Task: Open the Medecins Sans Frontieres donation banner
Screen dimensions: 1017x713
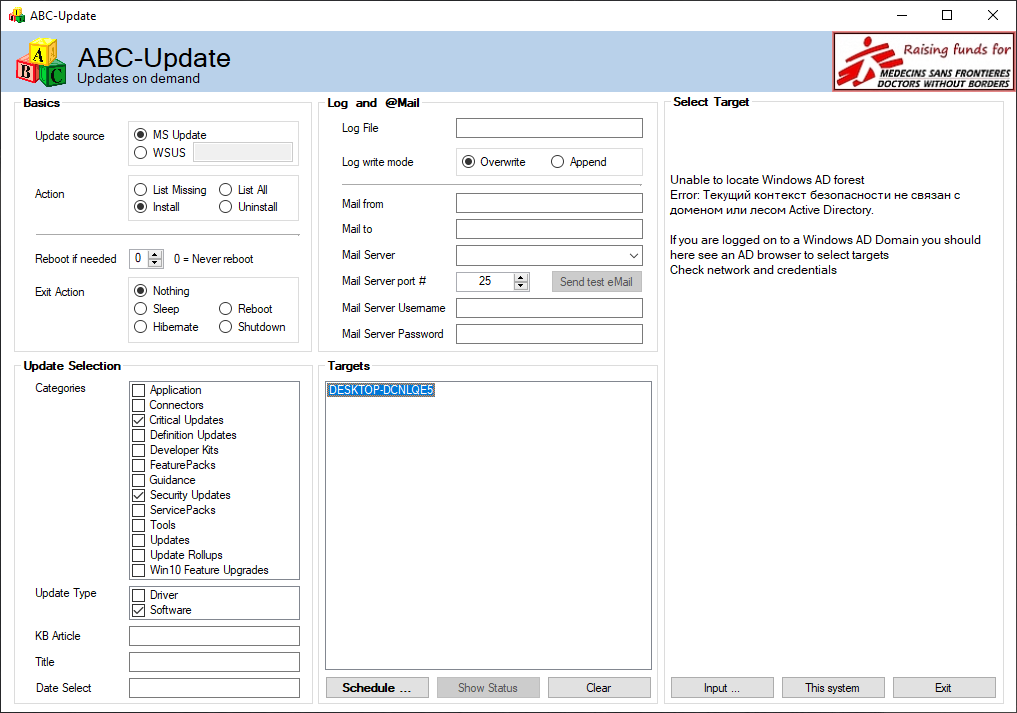Action: (x=924, y=62)
